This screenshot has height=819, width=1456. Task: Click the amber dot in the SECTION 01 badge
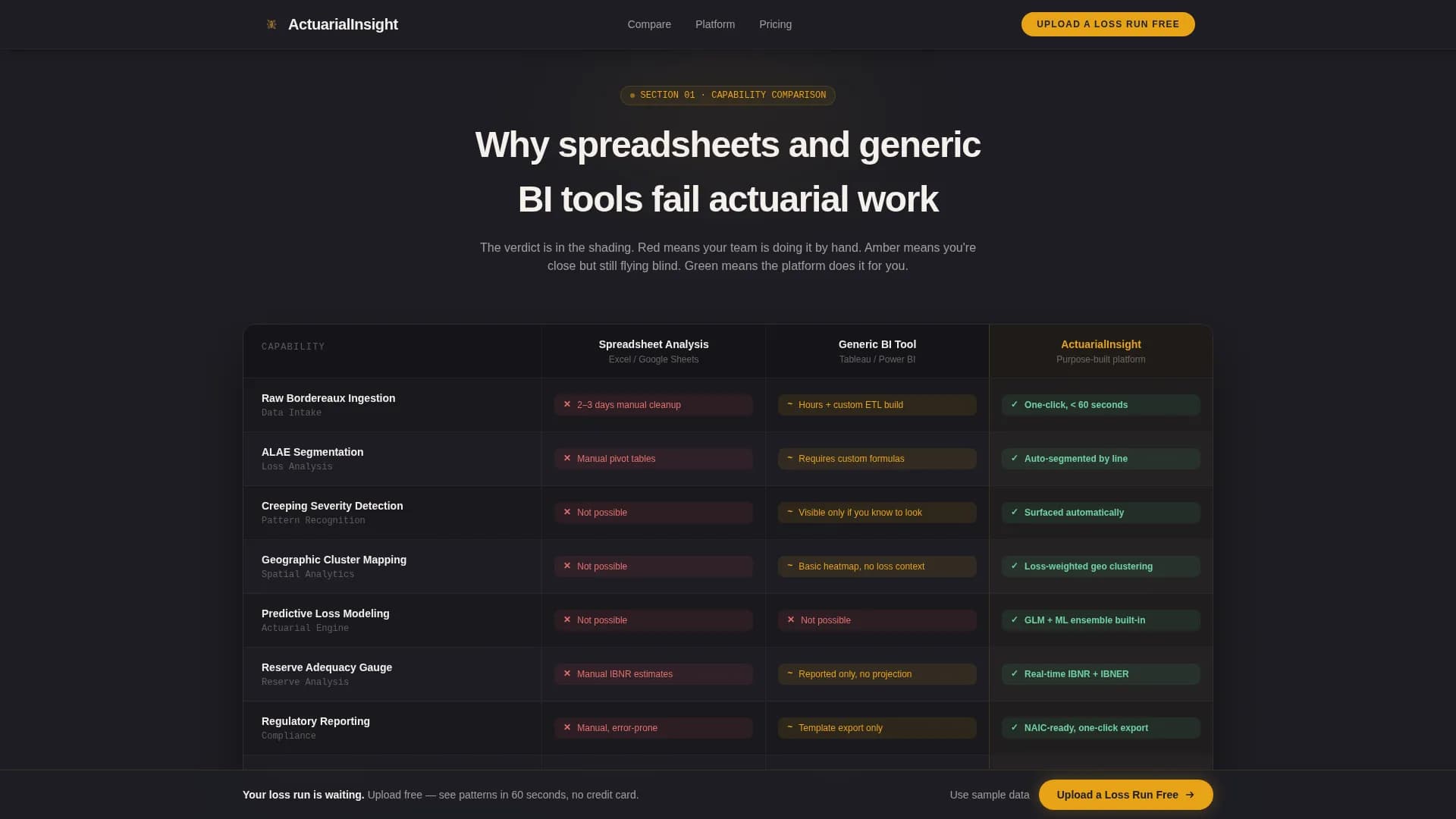pyautogui.click(x=633, y=96)
